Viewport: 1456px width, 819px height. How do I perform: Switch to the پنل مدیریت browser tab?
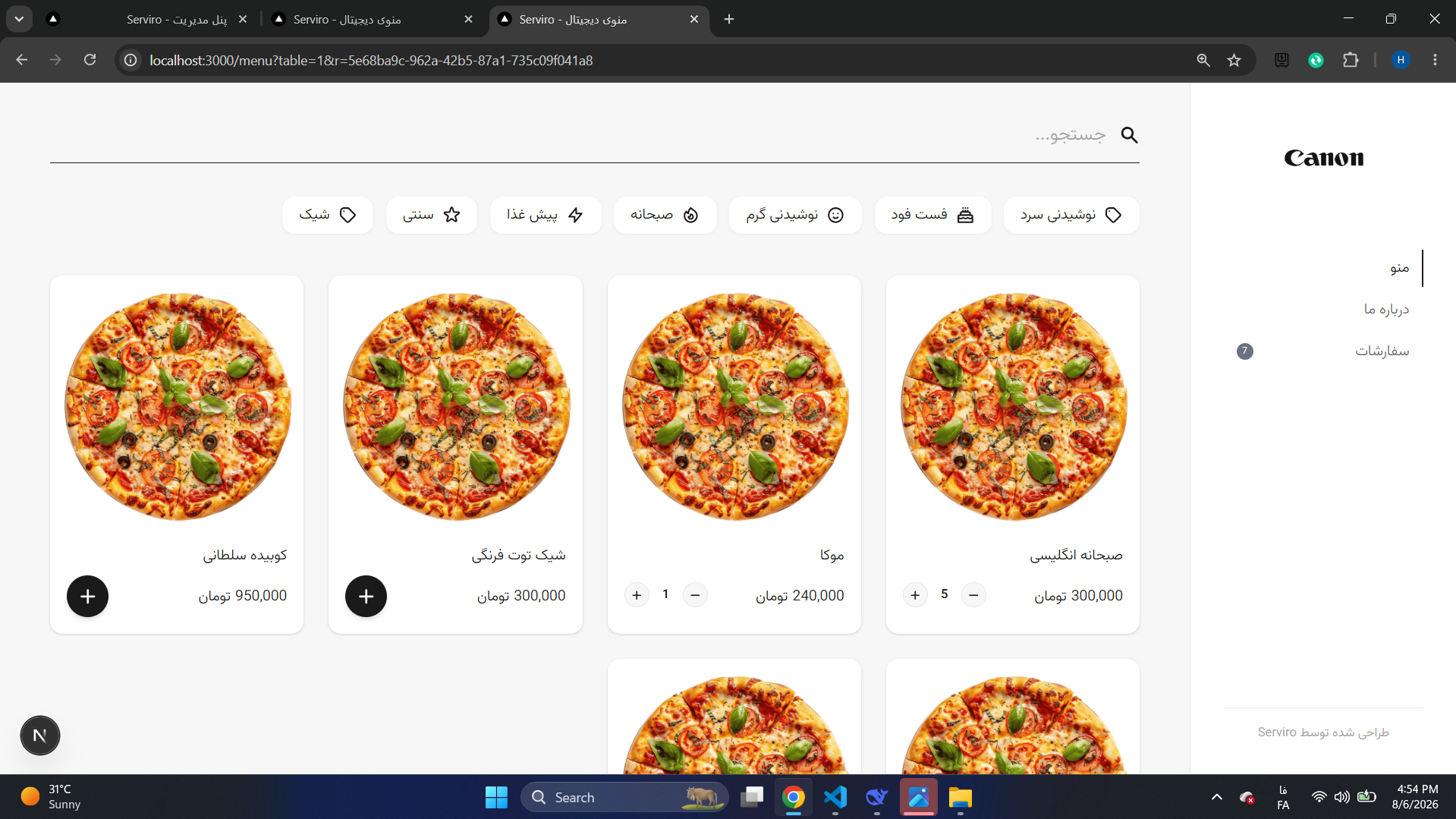(149, 19)
